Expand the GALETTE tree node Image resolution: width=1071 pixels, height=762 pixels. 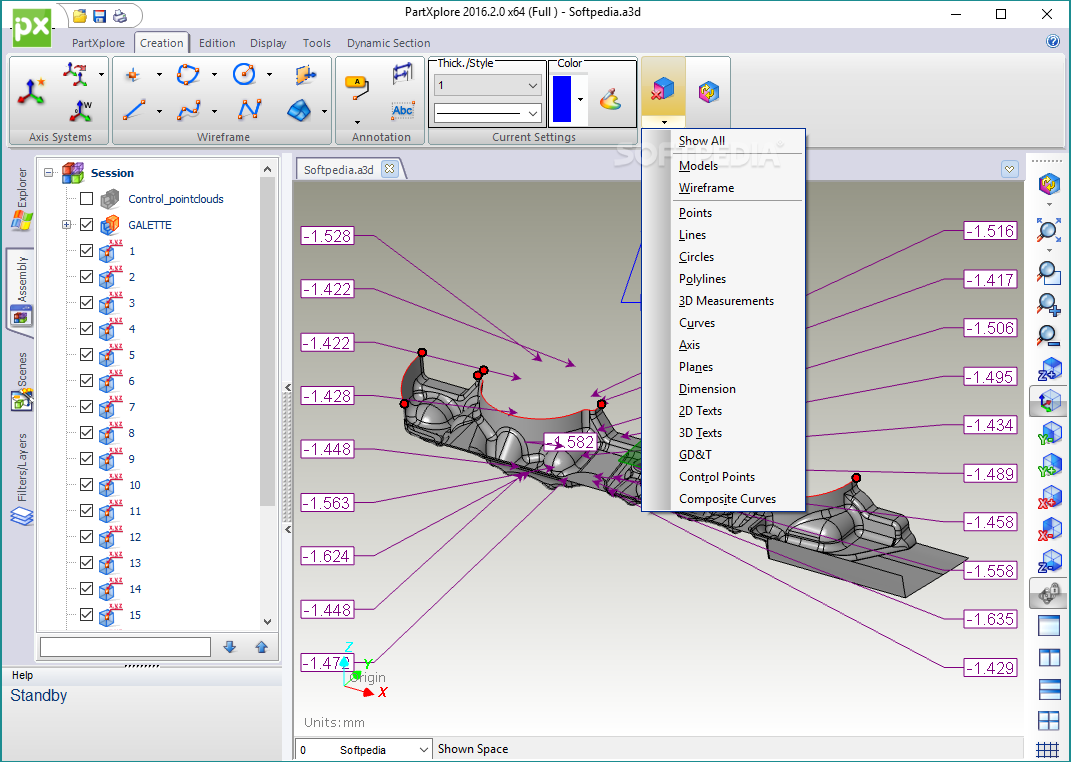pos(66,225)
